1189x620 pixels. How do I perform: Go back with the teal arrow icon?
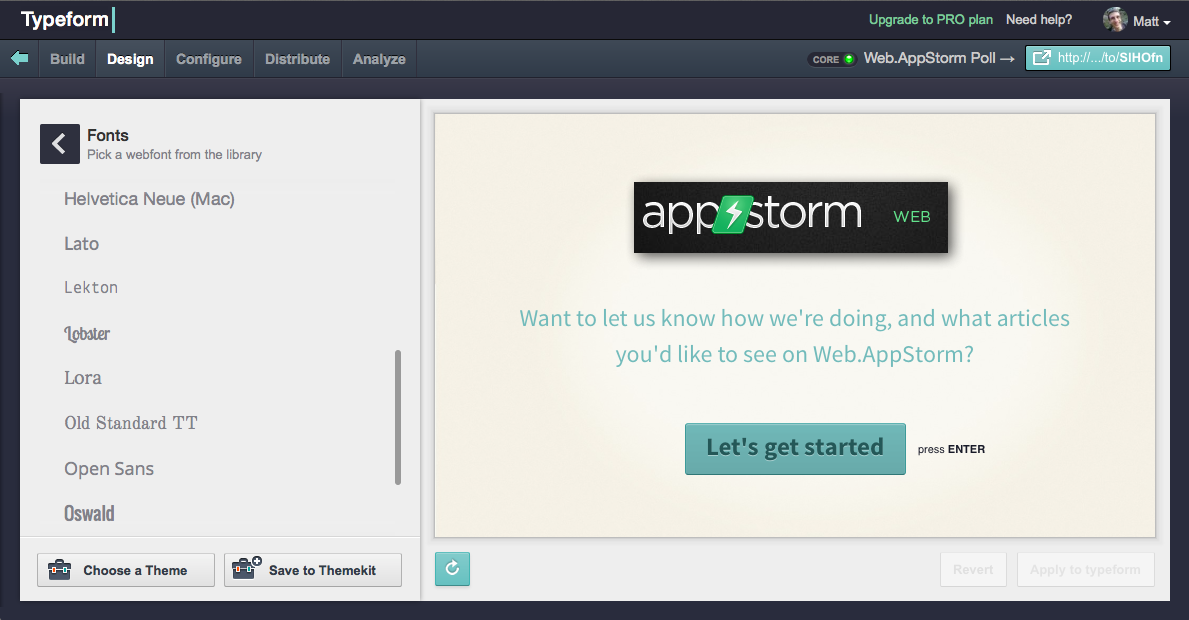[x=20, y=58]
